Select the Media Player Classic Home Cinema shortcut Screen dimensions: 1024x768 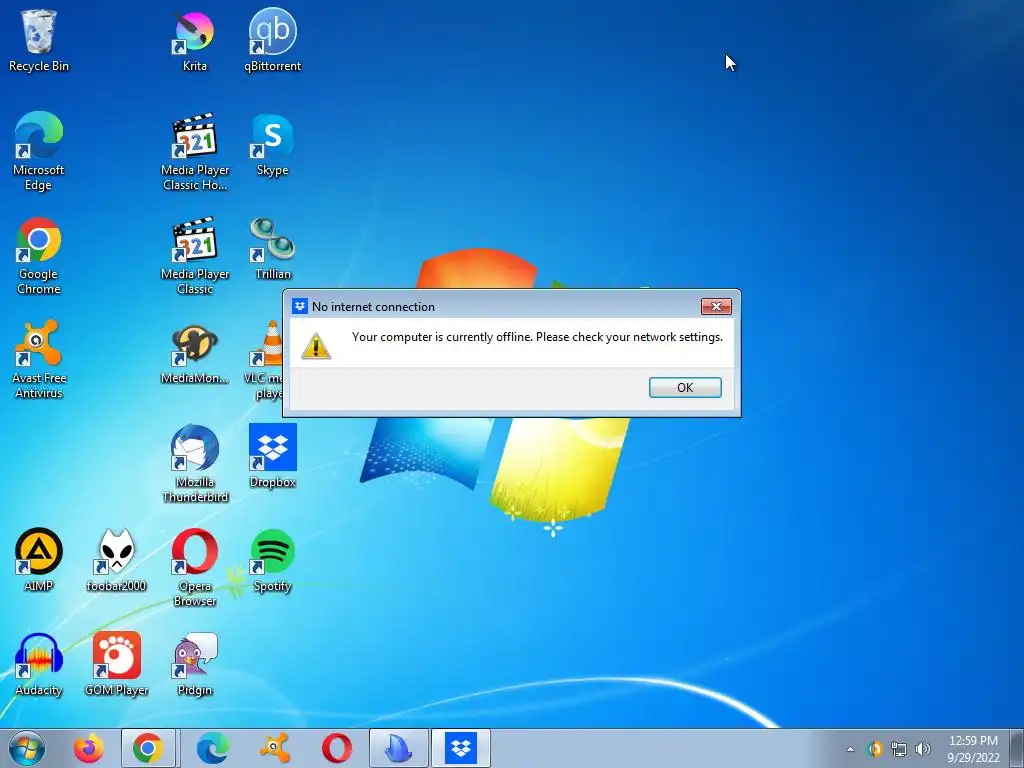[195, 151]
